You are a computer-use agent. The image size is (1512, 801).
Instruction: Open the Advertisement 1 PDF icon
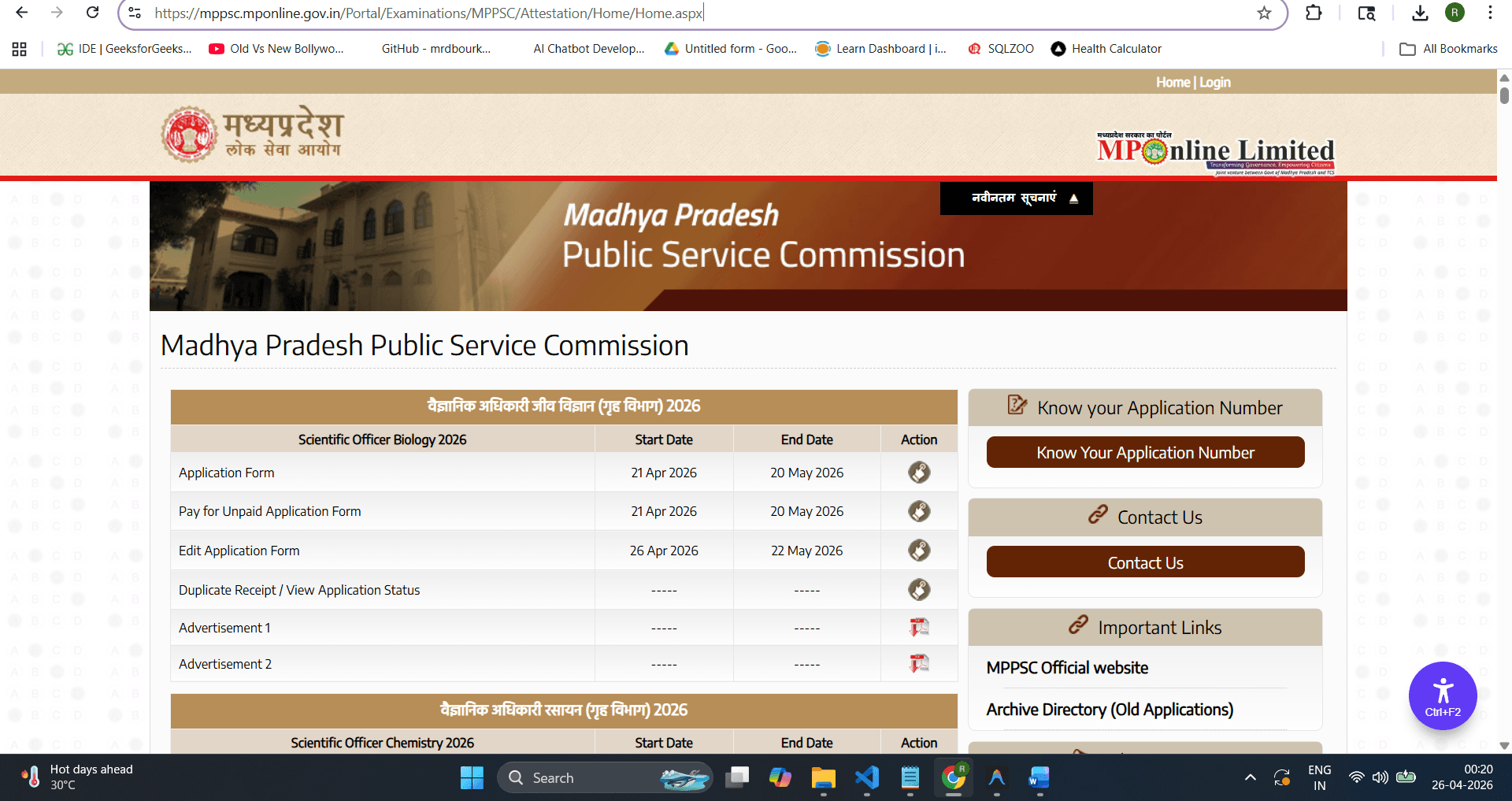pyautogui.click(x=919, y=627)
